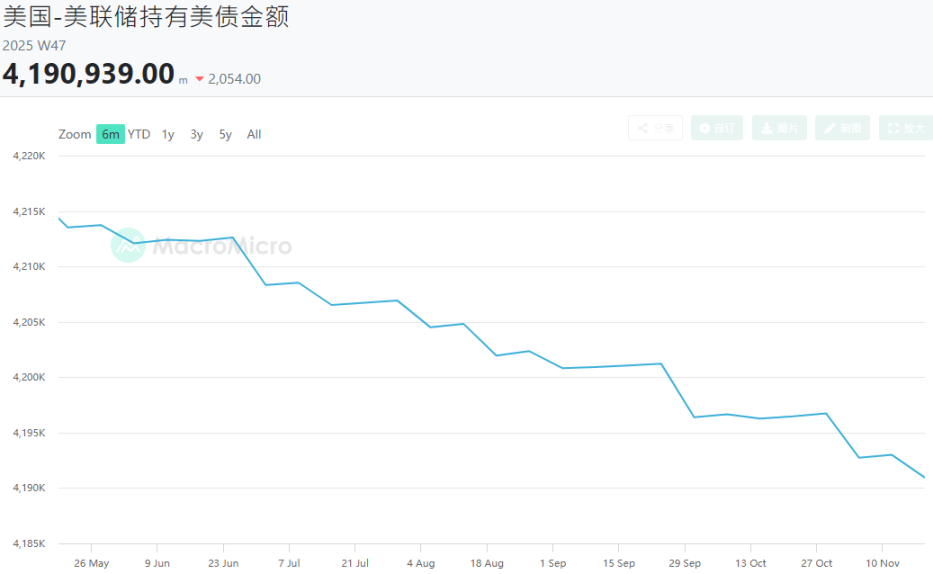This screenshot has width=933, height=574.
Task: Click the red down-arrow change indicator
Action: tap(200, 79)
